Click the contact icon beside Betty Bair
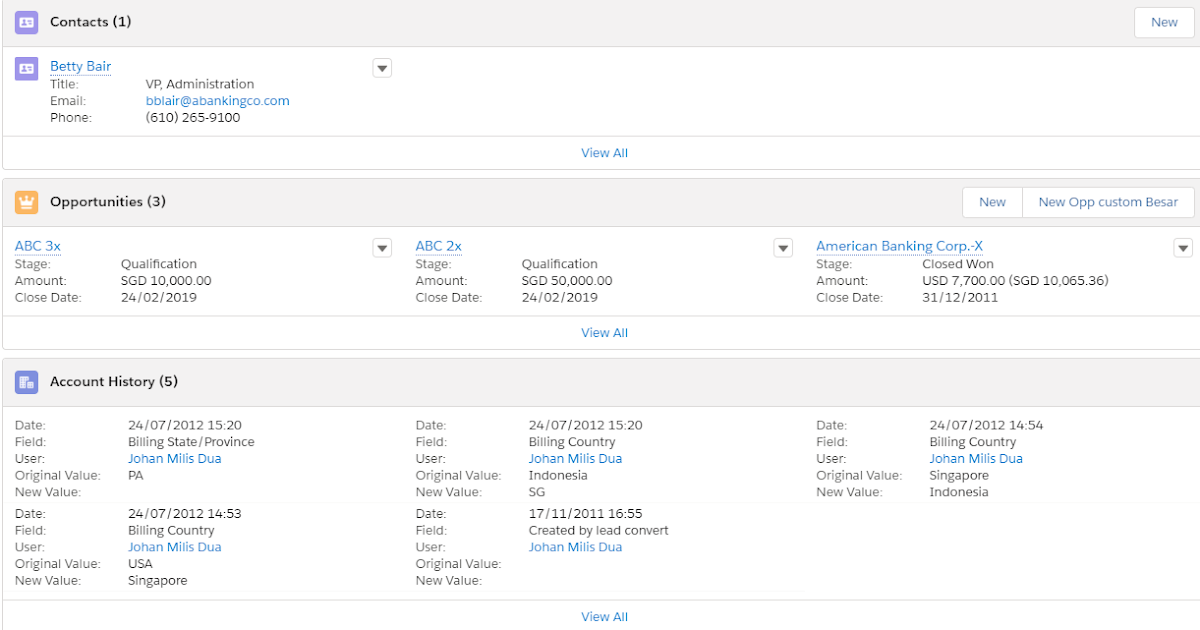The height and width of the screenshot is (630, 1200). coord(26,66)
